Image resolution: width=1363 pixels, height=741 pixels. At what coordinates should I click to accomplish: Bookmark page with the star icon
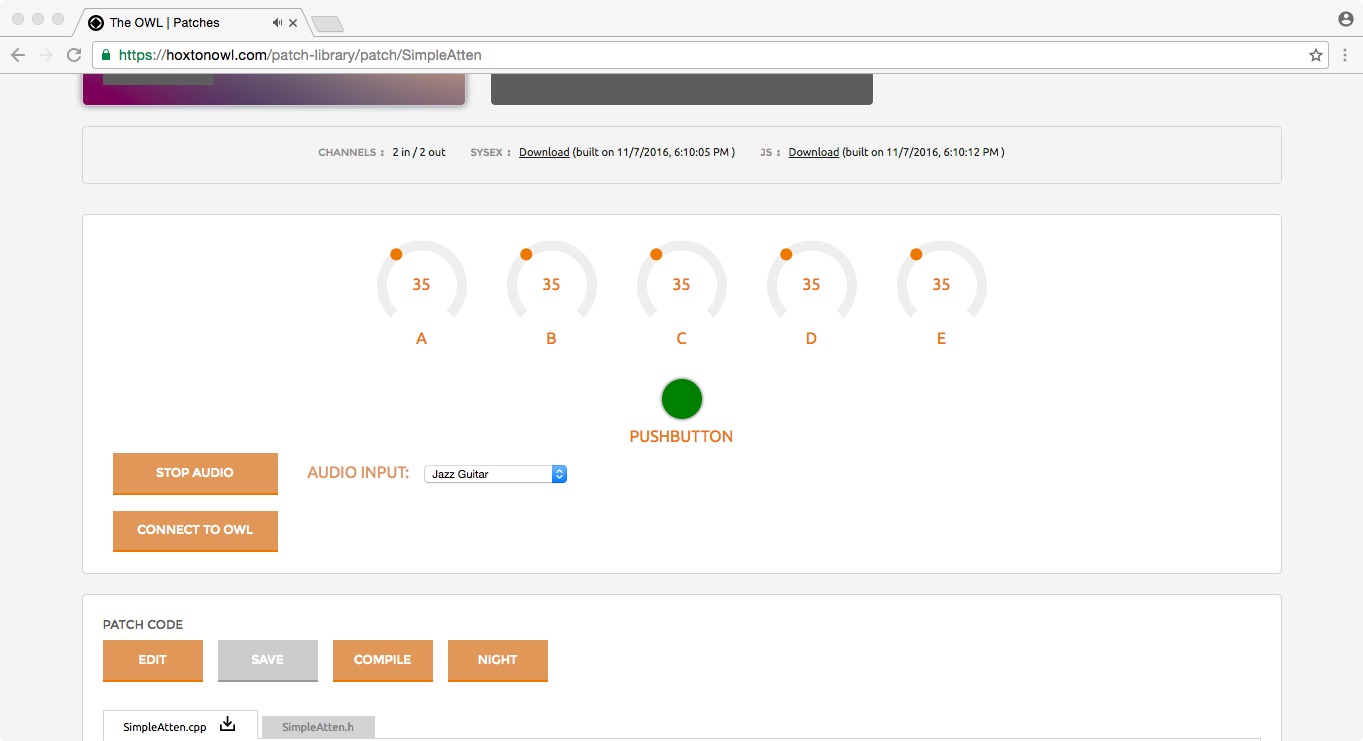pos(1316,56)
